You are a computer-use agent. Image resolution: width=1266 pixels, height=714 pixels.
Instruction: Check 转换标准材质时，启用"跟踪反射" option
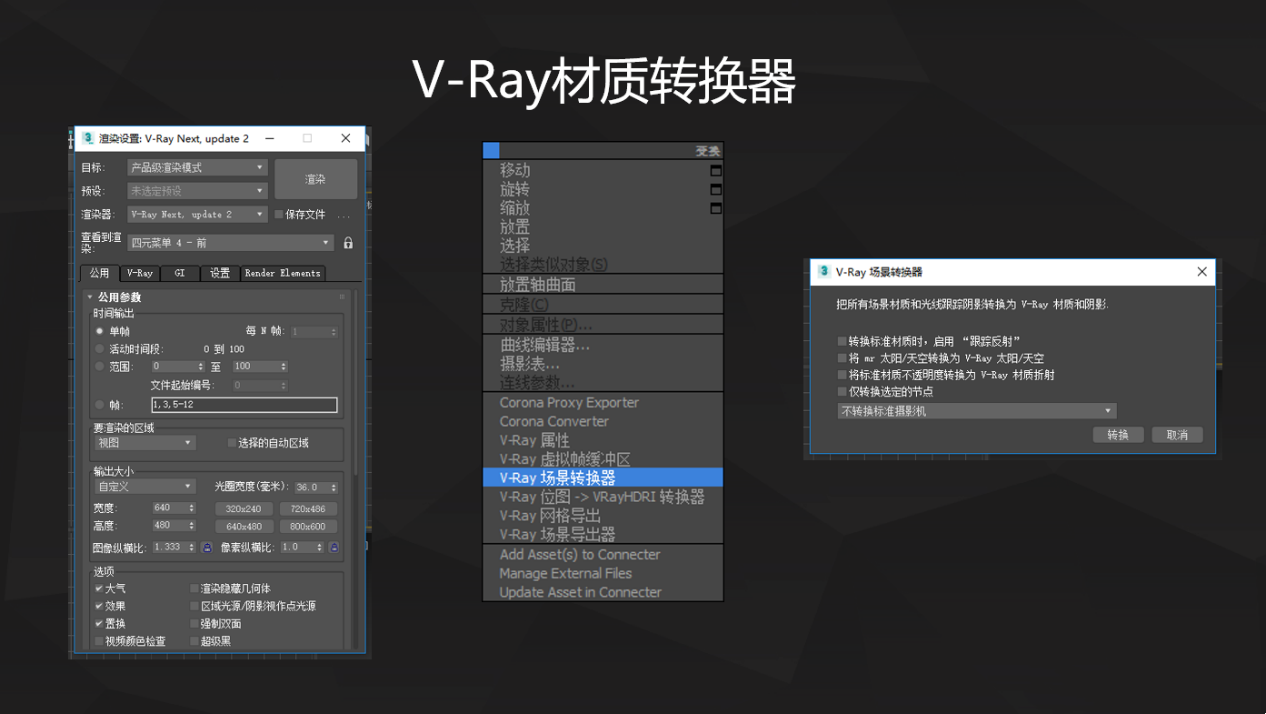[842, 341]
